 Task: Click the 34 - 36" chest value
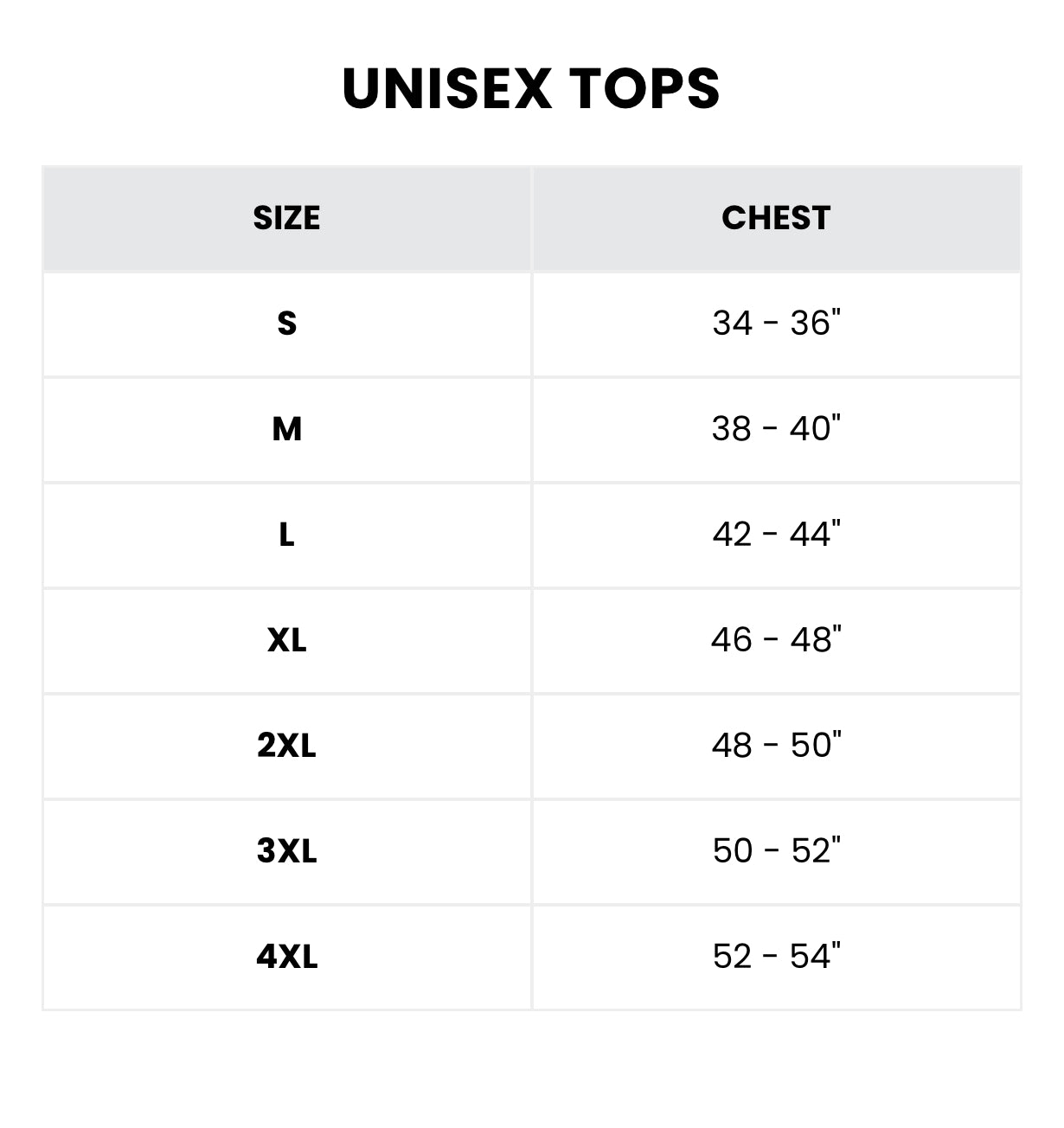pos(776,324)
